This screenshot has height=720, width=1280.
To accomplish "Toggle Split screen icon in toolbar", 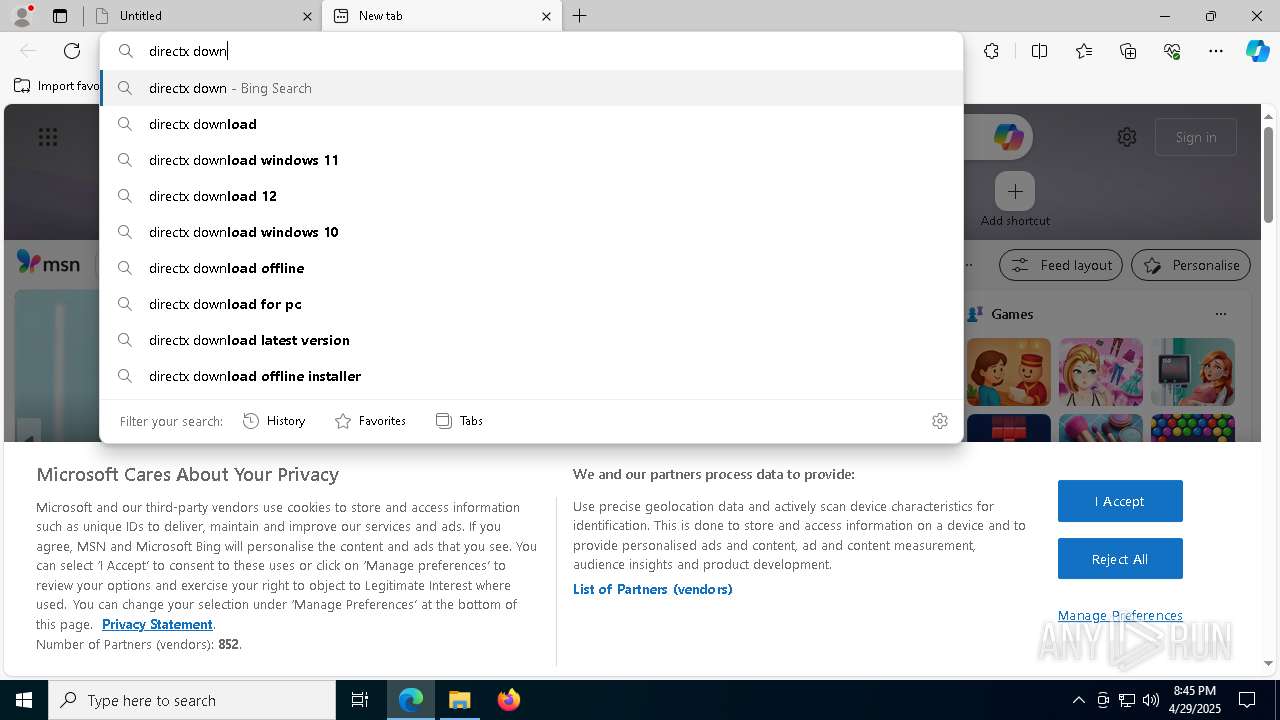I will pyautogui.click(x=1039, y=51).
